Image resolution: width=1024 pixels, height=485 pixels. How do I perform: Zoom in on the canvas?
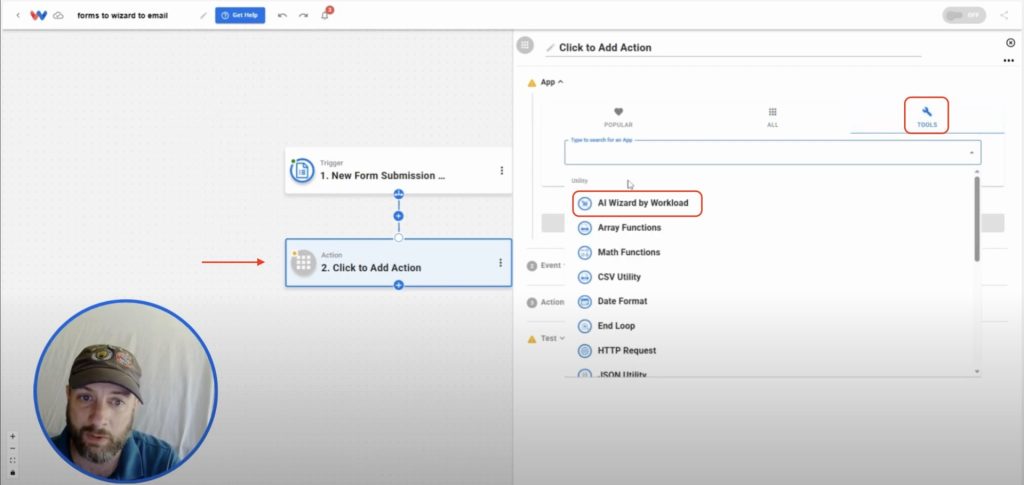pos(12,436)
